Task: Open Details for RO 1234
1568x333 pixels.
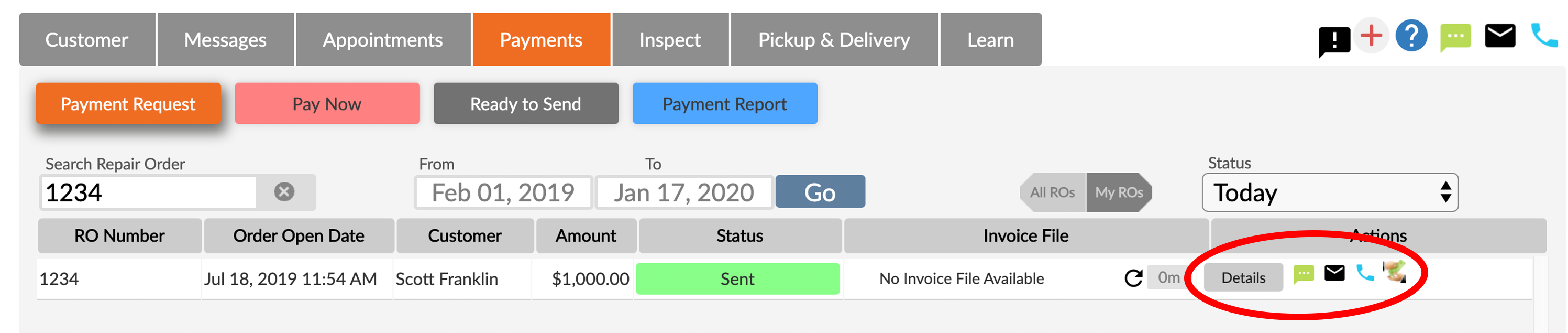Action: [1243, 278]
